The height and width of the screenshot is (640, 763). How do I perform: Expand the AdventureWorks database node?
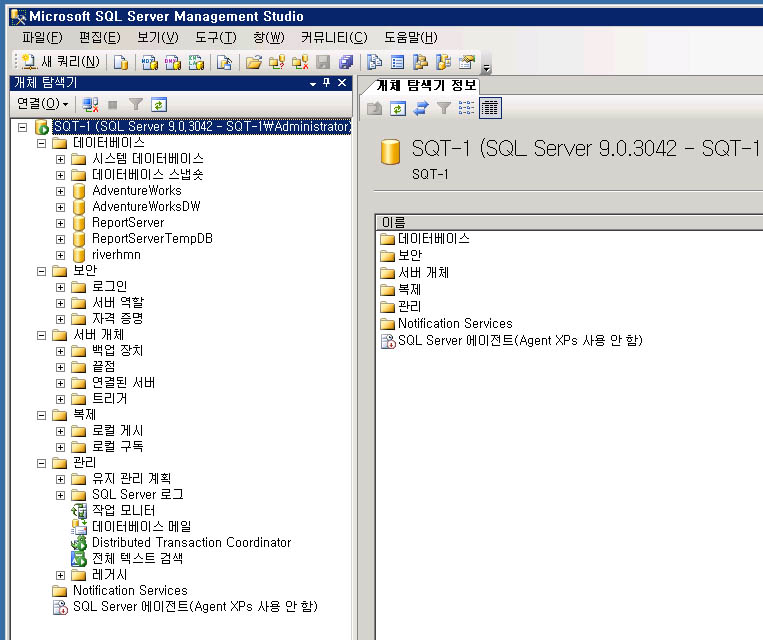coord(61,191)
